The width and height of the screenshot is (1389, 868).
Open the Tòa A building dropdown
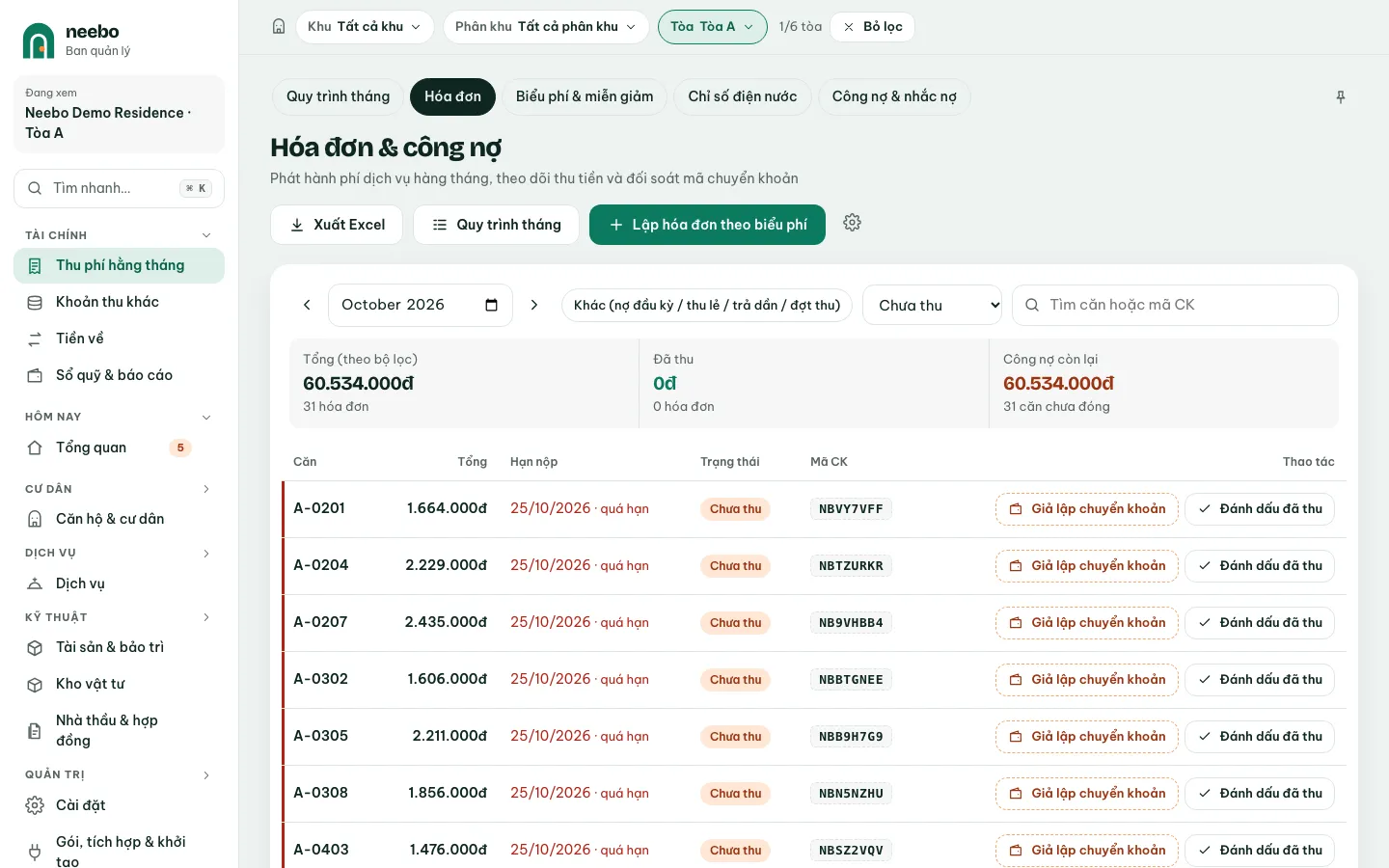click(712, 27)
